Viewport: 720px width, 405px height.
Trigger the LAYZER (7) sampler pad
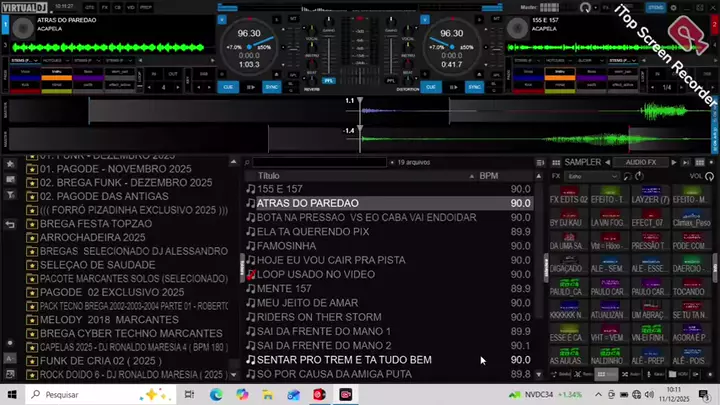coord(651,199)
